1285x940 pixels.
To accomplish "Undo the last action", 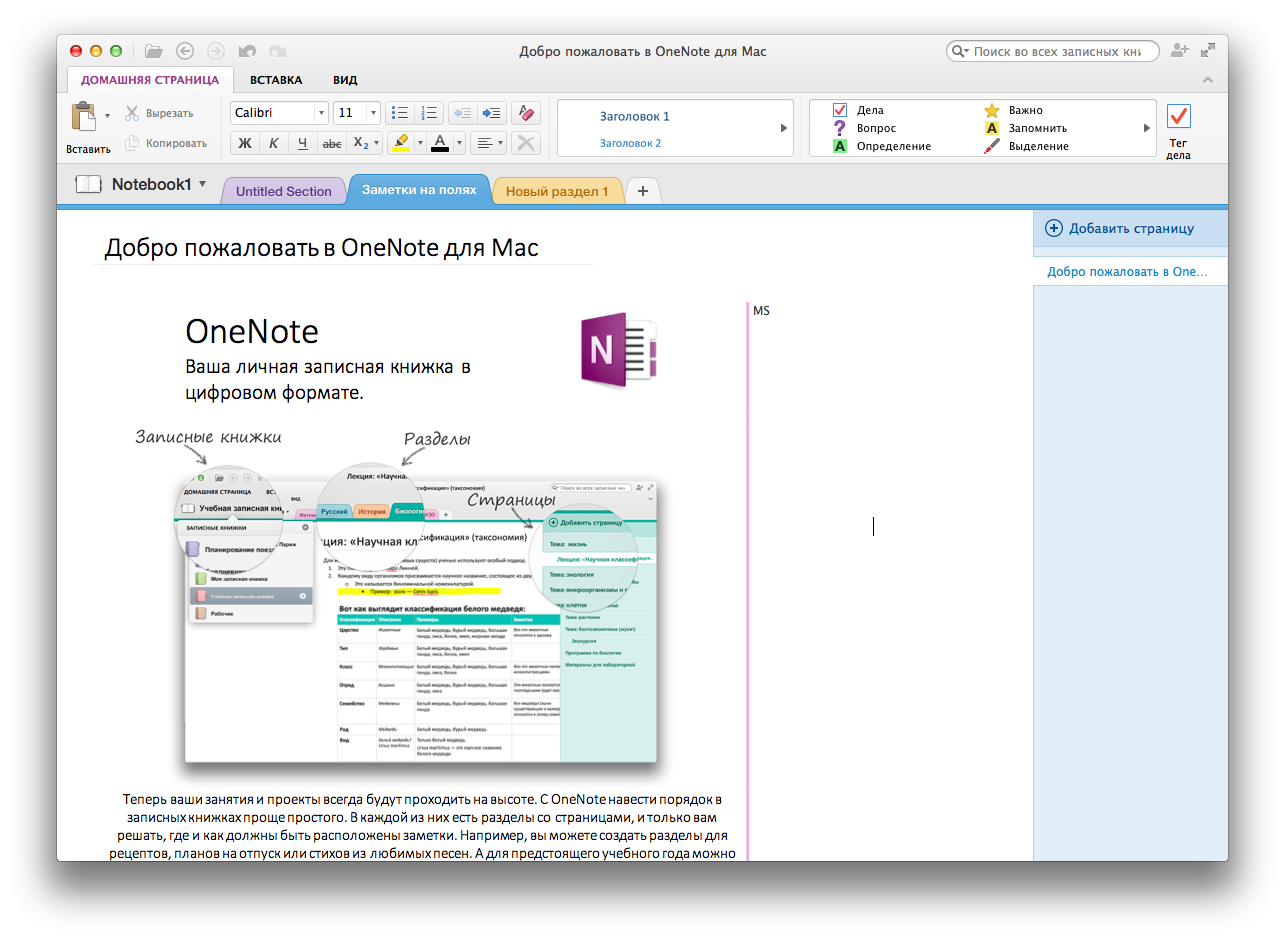I will [x=247, y=51].
